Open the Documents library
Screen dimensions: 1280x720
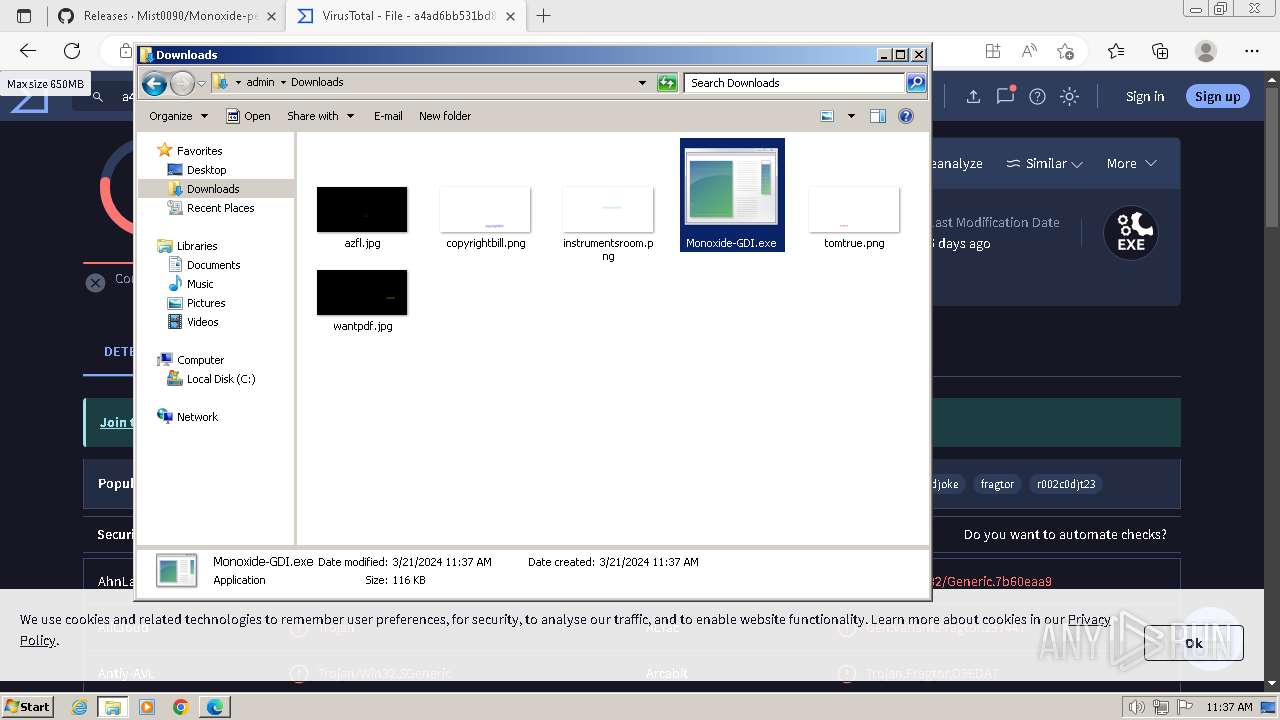point(213,265)
